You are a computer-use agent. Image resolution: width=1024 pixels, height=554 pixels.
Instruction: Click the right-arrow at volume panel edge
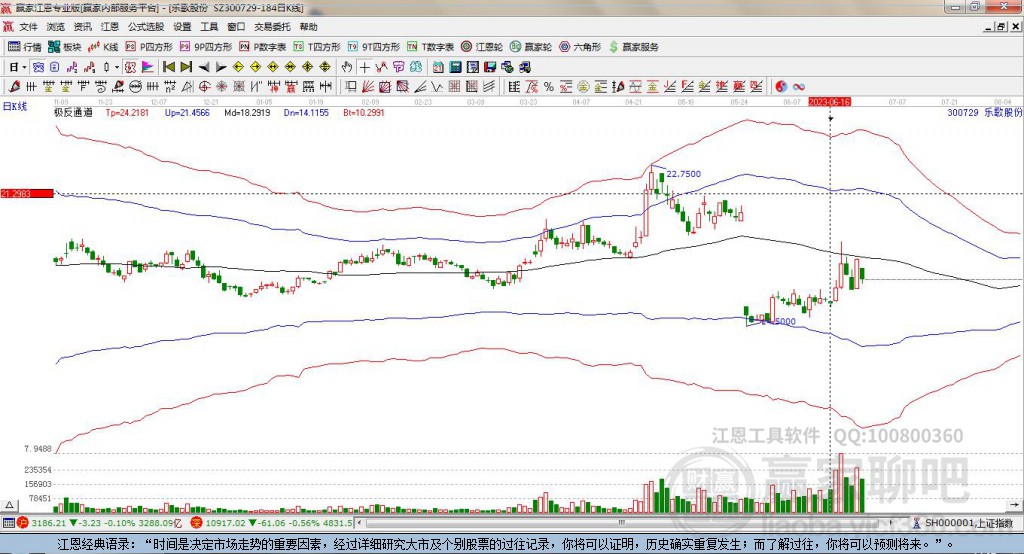(x=1014, y=504)
